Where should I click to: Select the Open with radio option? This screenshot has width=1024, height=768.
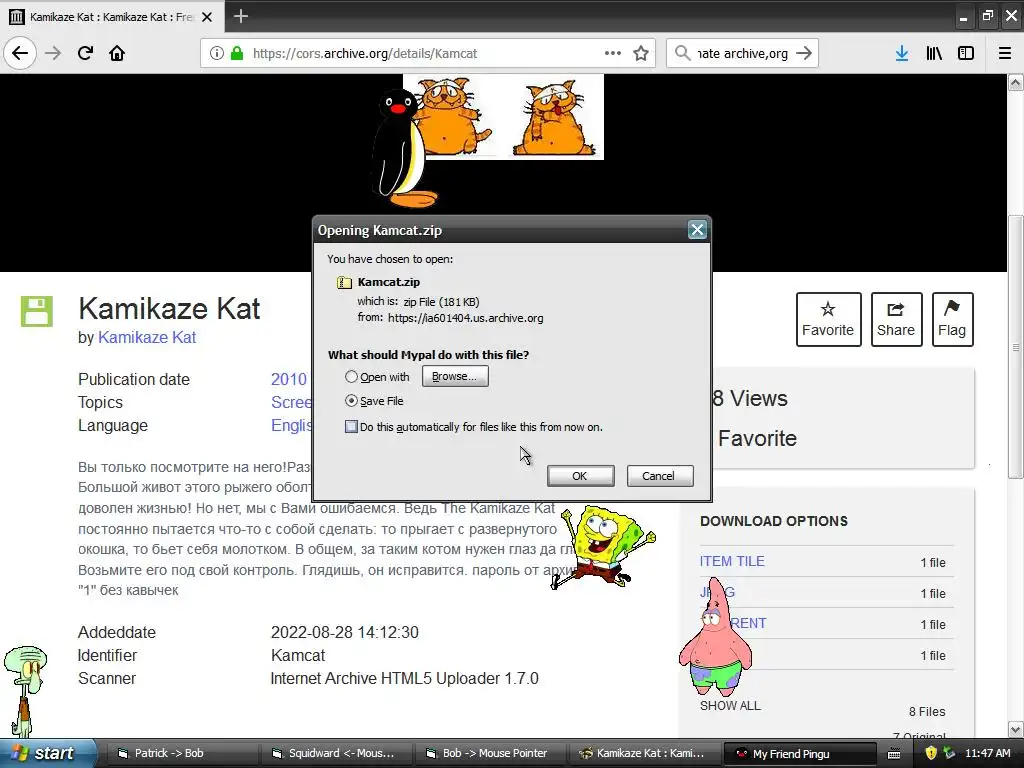click(x=351, y=377)
